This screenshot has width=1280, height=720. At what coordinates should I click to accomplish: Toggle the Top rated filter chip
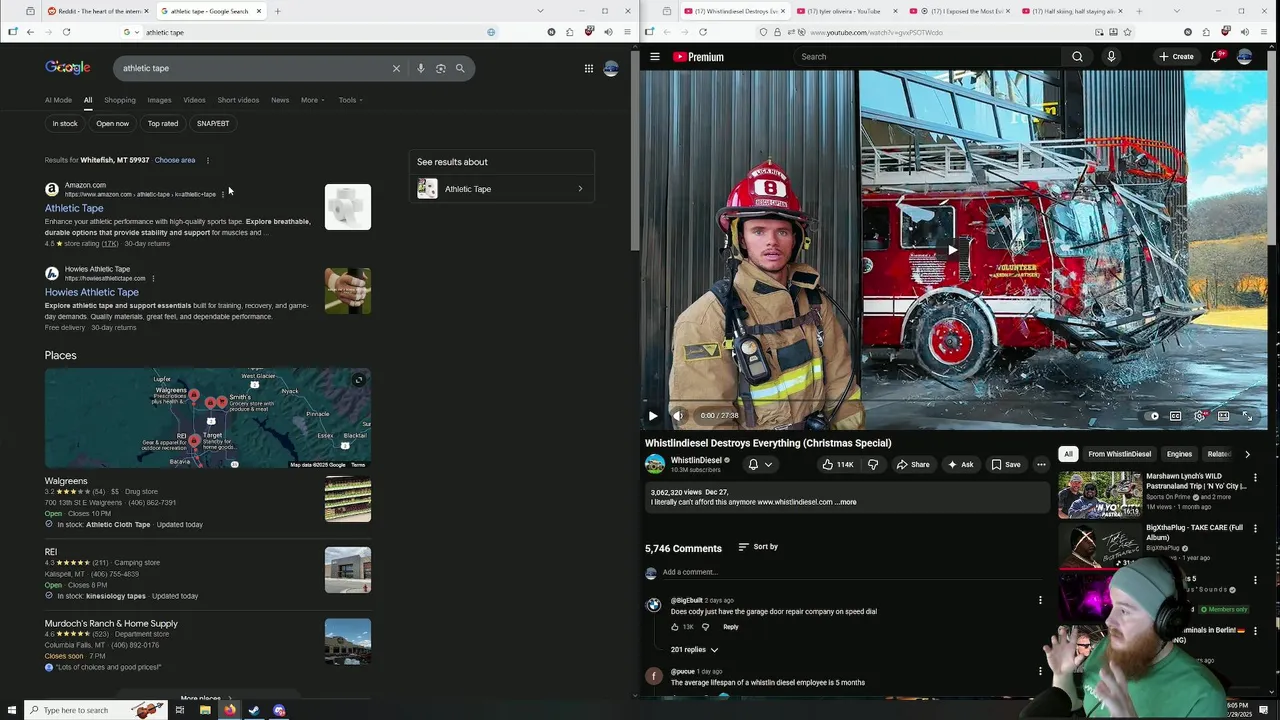click(163, 123)
